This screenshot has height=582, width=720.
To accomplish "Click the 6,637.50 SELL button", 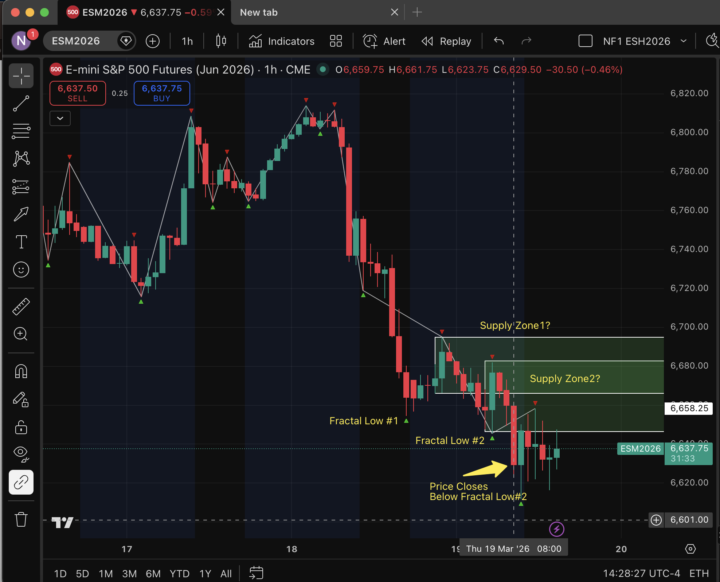I will [x=78, y=93].
